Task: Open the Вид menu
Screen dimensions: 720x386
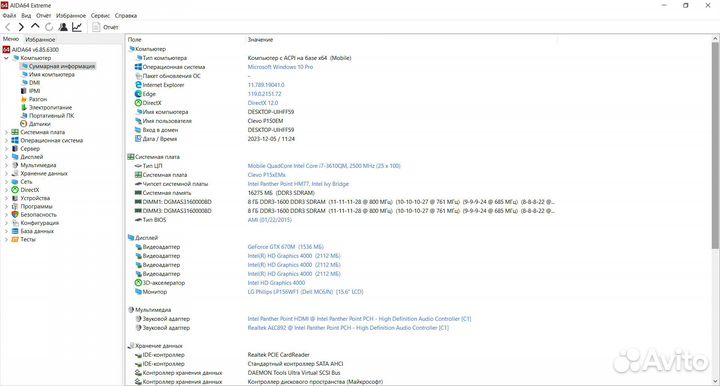Action: (x=26, y=16)
